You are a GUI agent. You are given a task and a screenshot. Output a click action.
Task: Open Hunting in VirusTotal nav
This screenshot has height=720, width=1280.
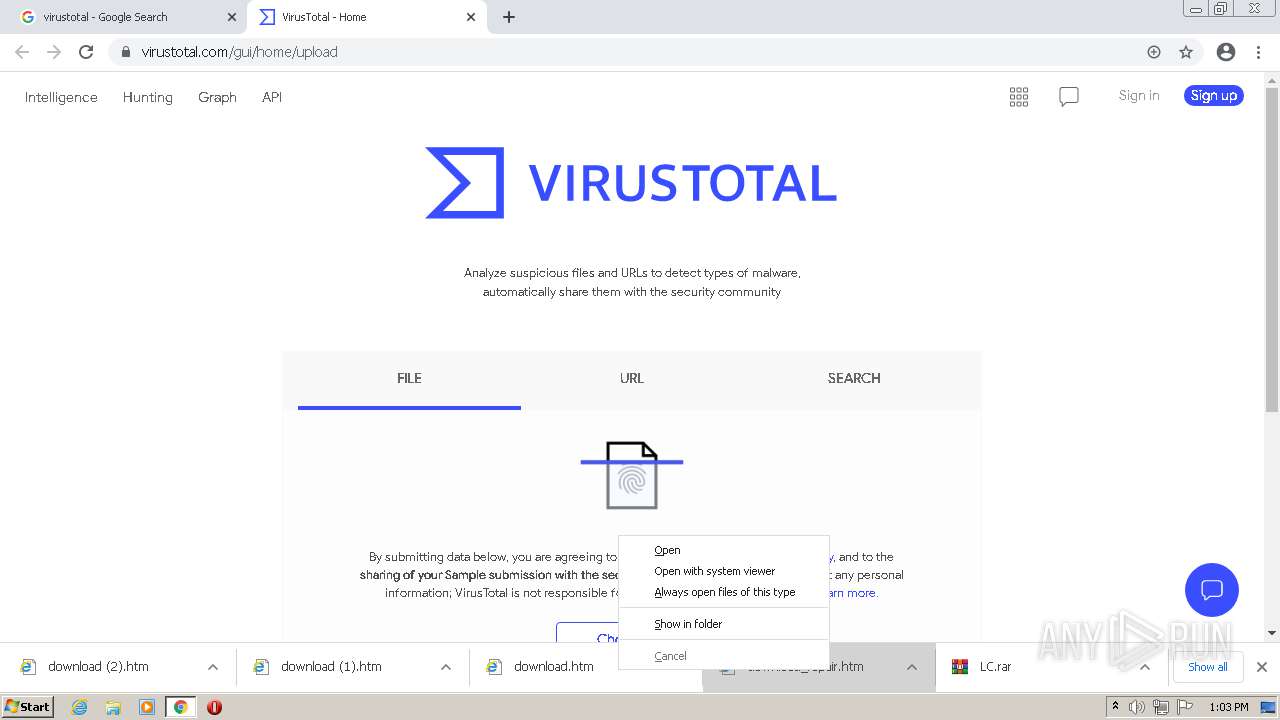(147, 97)
